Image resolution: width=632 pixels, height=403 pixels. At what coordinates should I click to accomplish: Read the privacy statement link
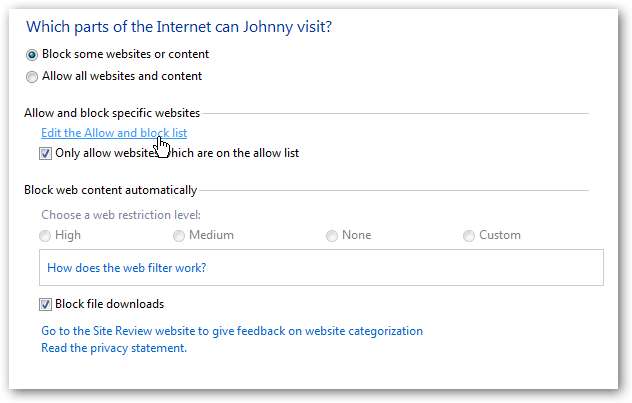(x=113, y=348)
